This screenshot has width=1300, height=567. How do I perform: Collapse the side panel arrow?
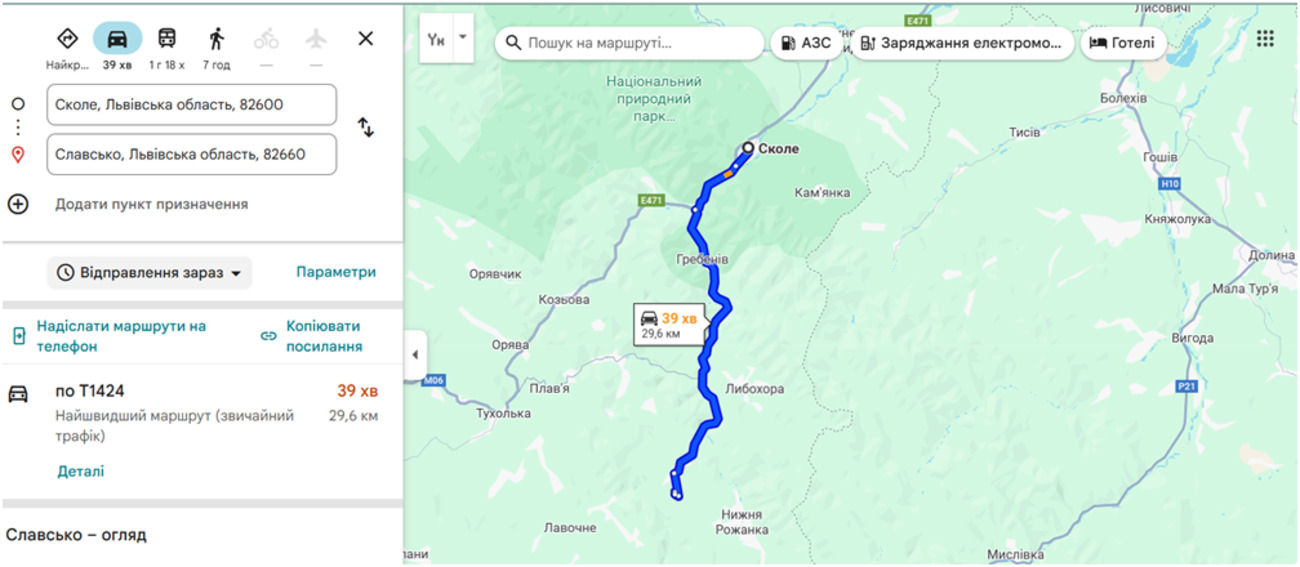(414, 356)
